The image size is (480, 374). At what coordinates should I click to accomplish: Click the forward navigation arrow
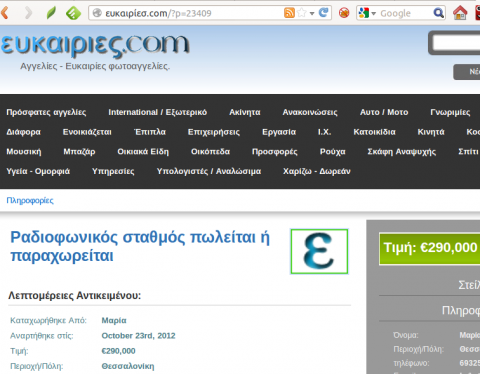tap(29, 13)
